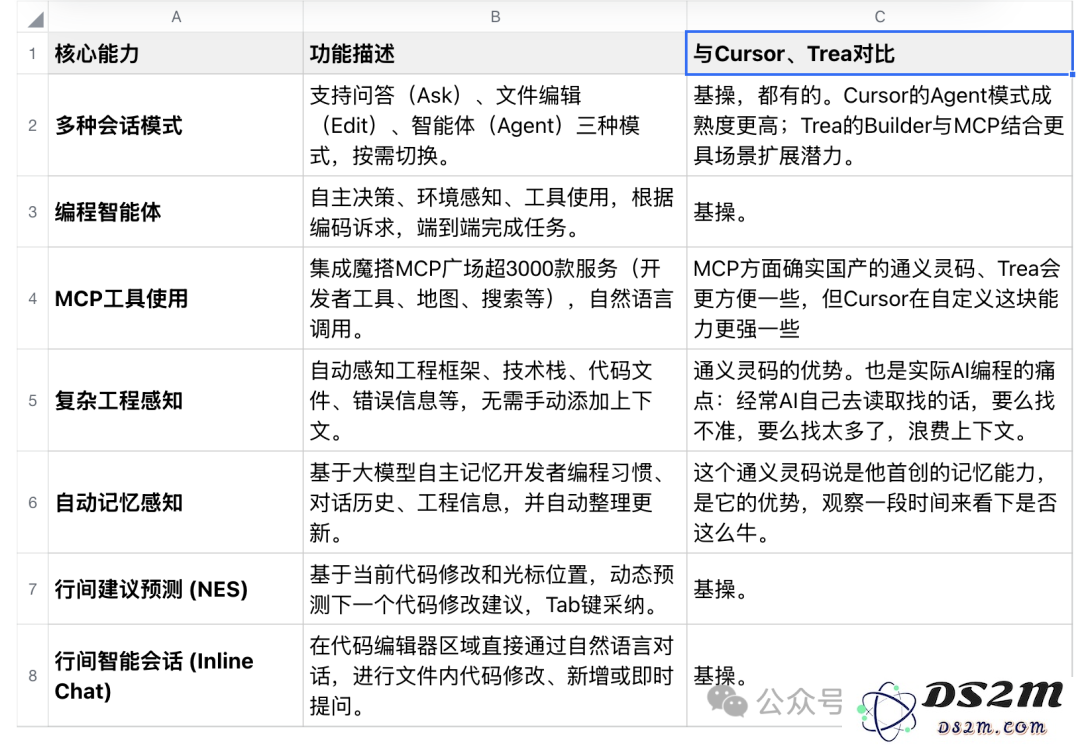Select column B header
1080x745 pixels.
point(495,17)
